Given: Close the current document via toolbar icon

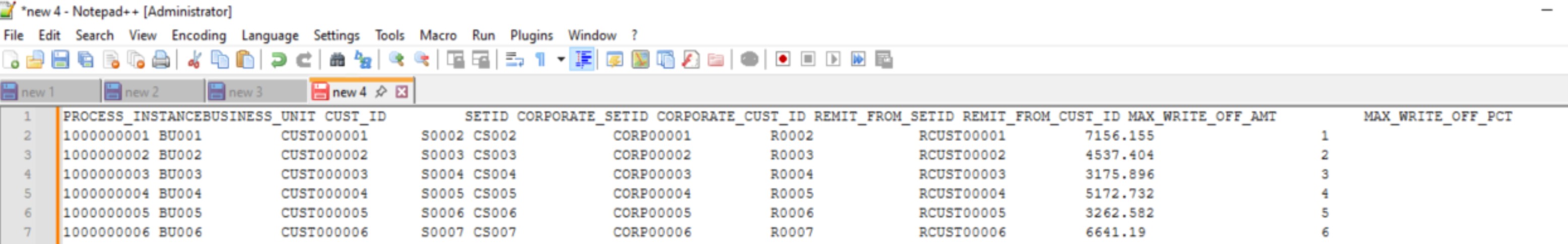Looking at the screenshot, I should [111, 59].
